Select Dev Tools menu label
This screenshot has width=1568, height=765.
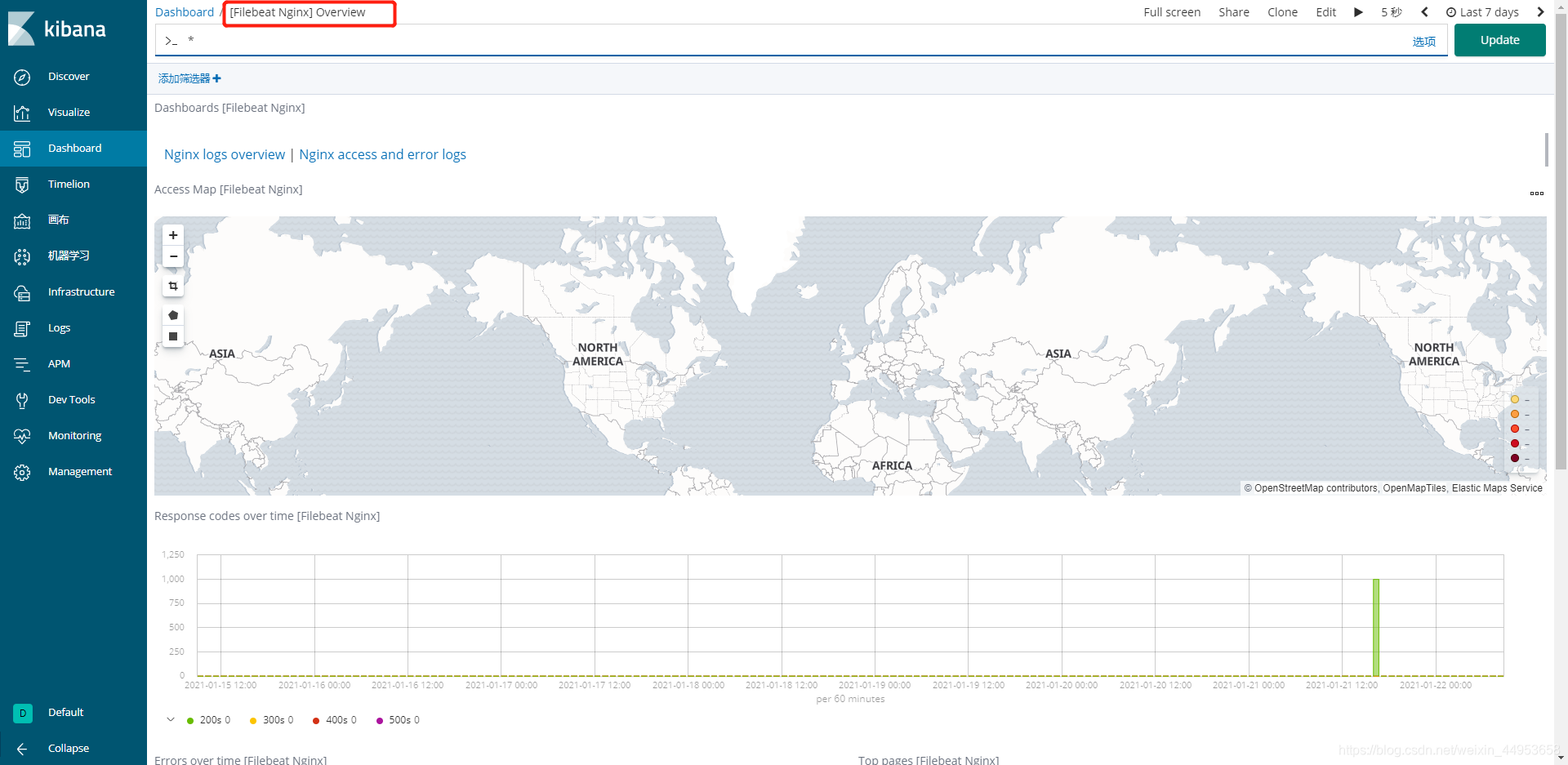point(72,400)
